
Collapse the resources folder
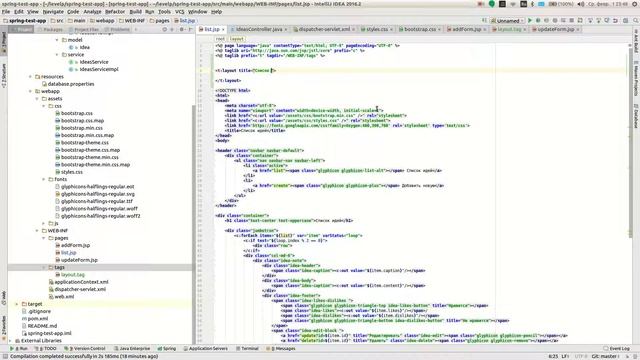pyautogui.click(x=30, y=77)
